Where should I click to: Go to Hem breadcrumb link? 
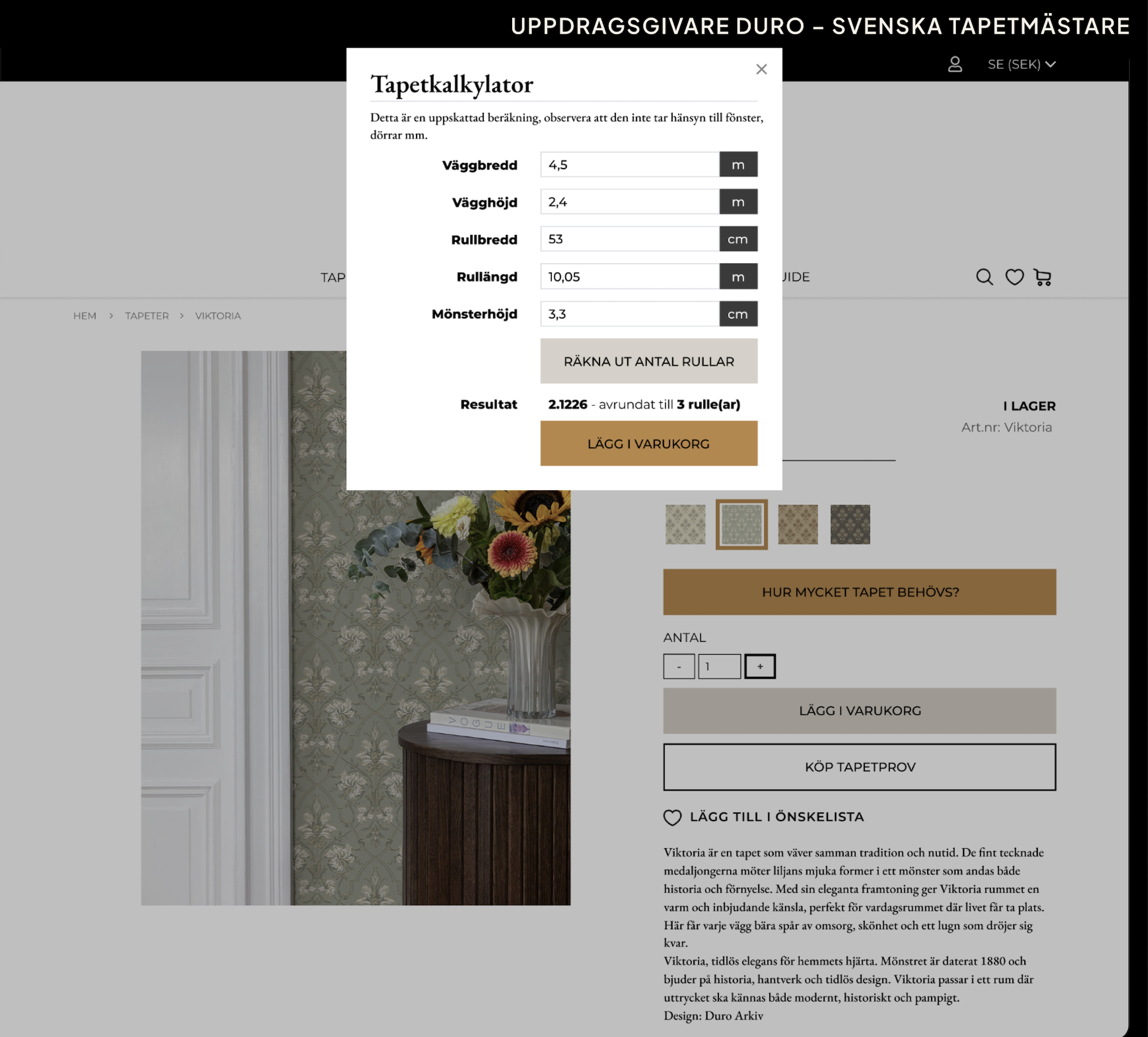click(84, 316)
